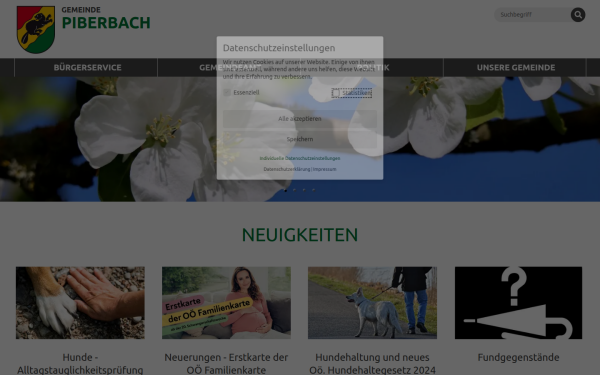
Task: Toggle the Essenziell checkbox
Action: (227, 93)
